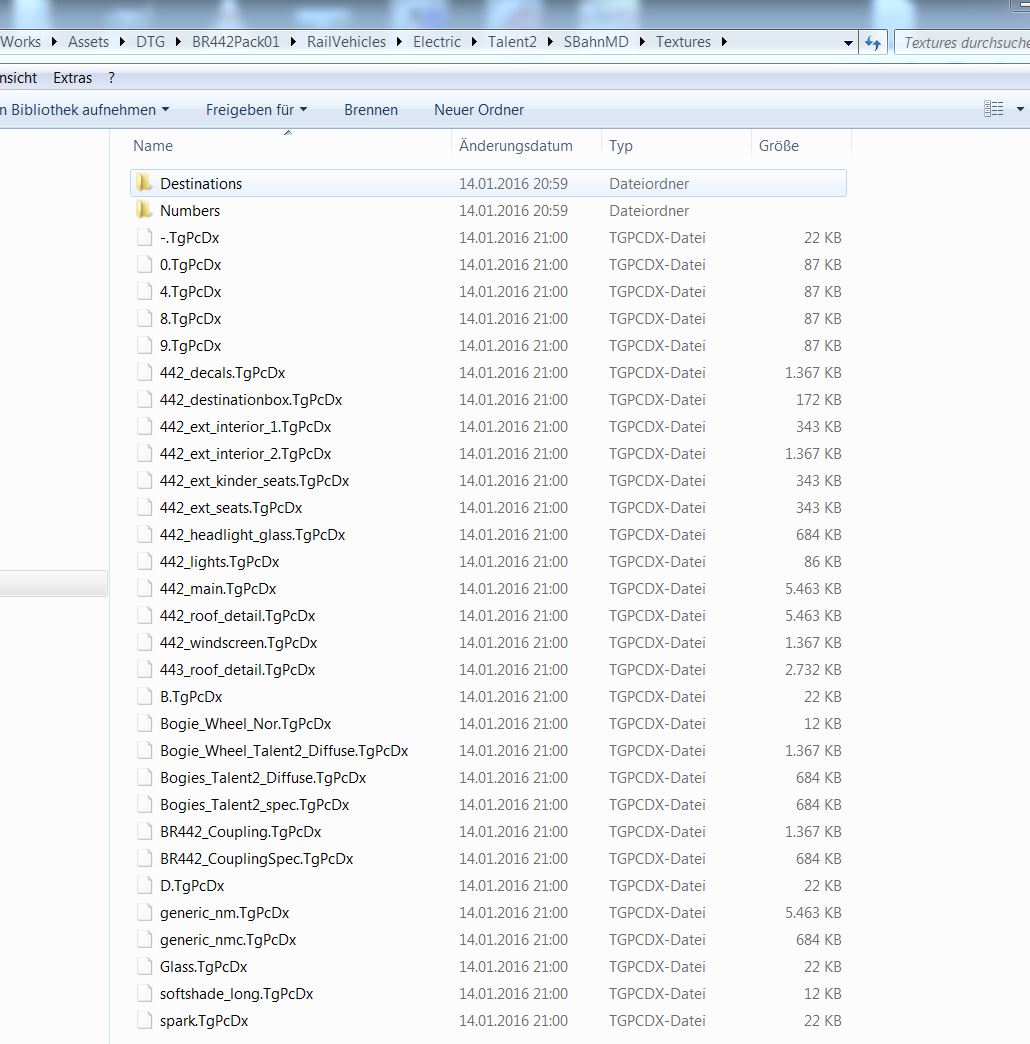This screenshot has width=1030, height=1044.
Task: Click file icon of 442_lights.TgPcDx
Action: coord(144,561)
